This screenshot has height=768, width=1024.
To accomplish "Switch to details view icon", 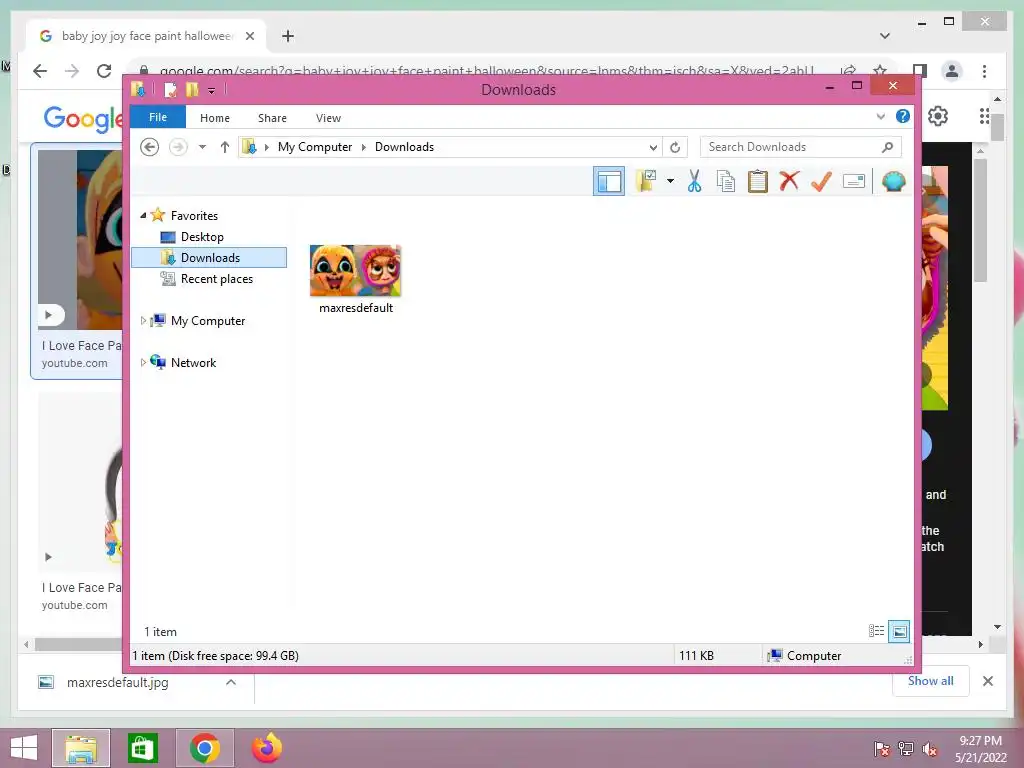I will pos(876,631).
